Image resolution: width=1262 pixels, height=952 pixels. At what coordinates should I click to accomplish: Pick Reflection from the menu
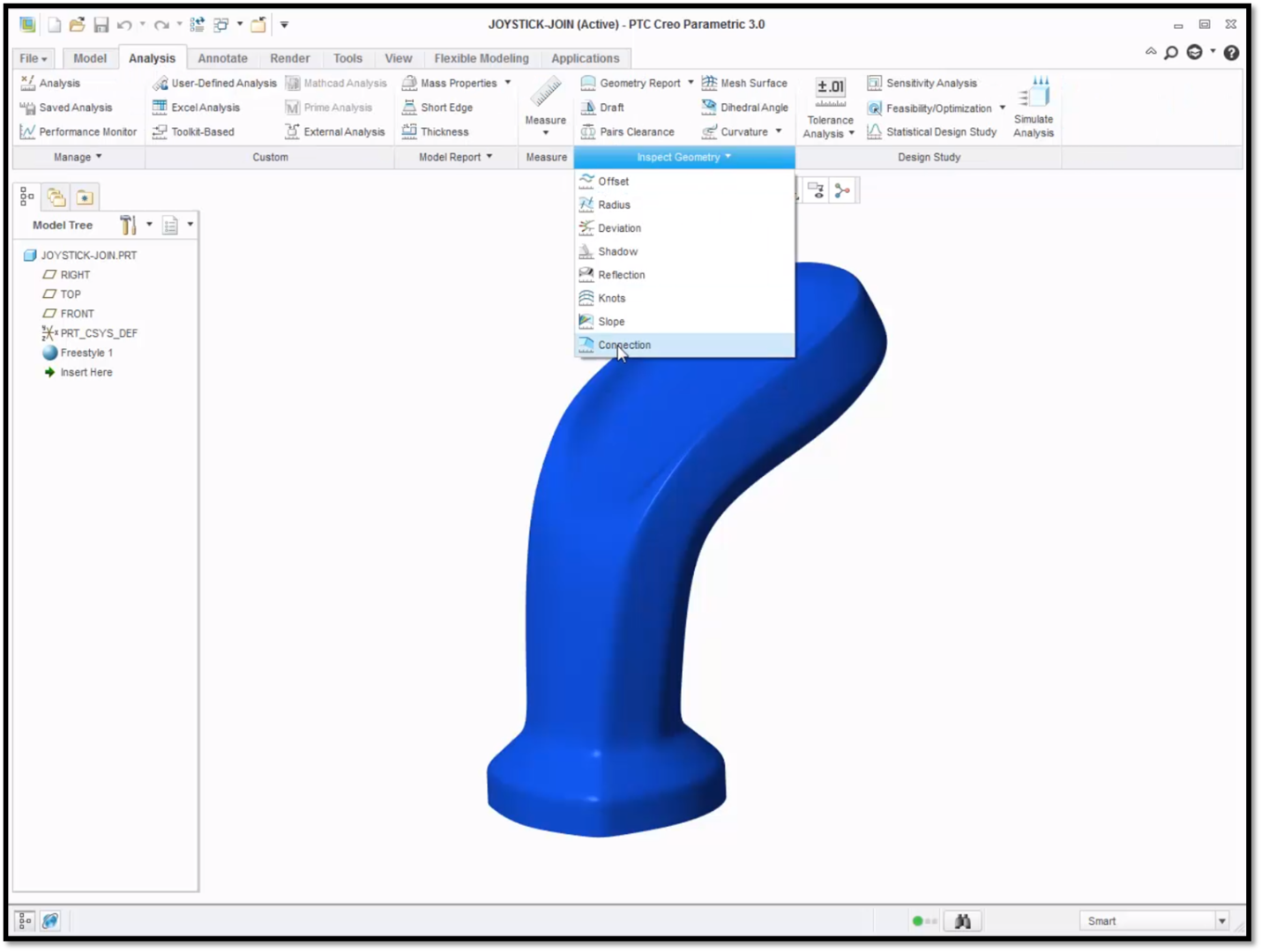684,275
